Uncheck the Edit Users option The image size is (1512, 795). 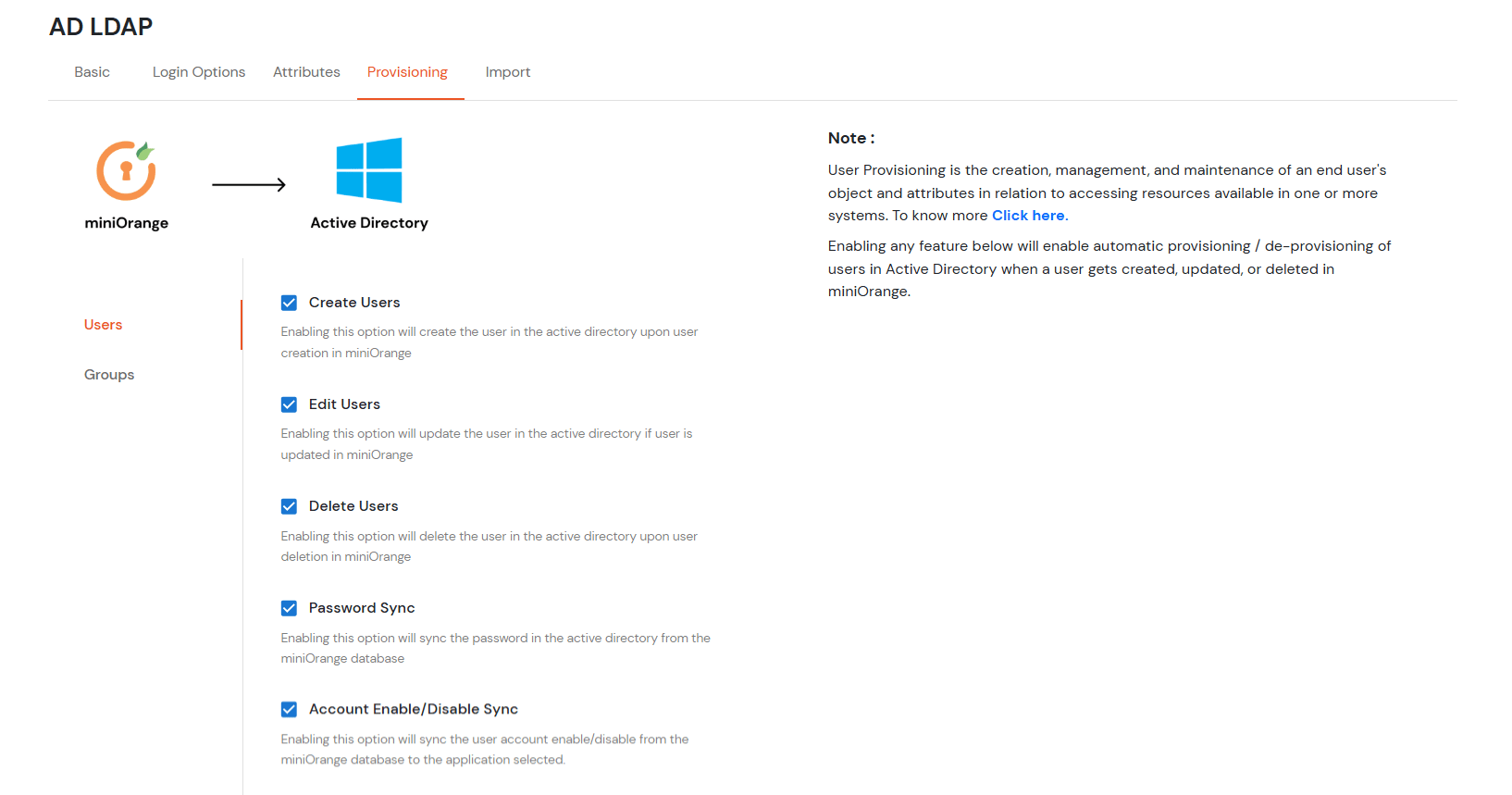pos(290,404)
